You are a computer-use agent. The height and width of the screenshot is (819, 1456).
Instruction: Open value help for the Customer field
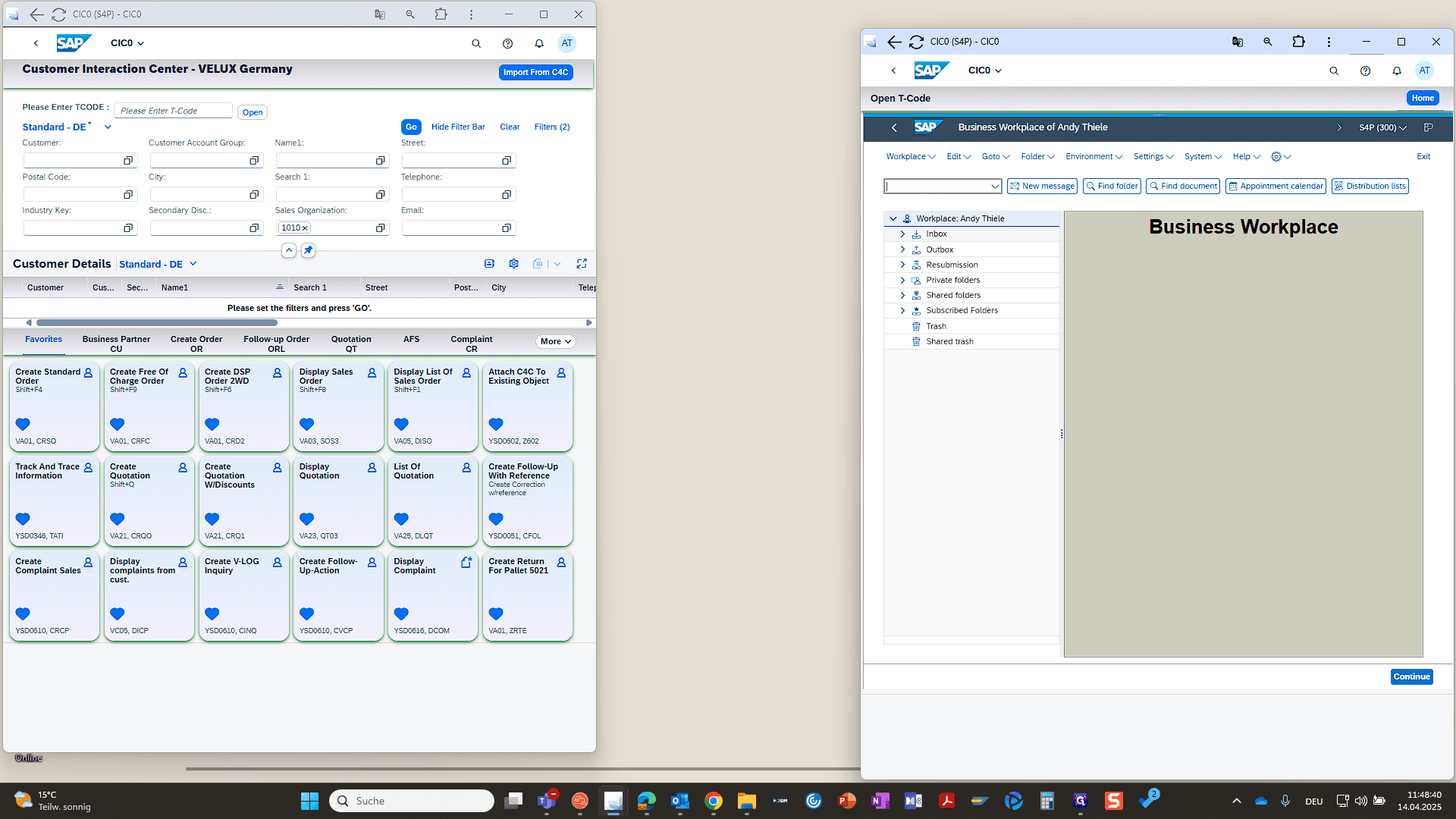pyautogui.click(x=128, y=161)
